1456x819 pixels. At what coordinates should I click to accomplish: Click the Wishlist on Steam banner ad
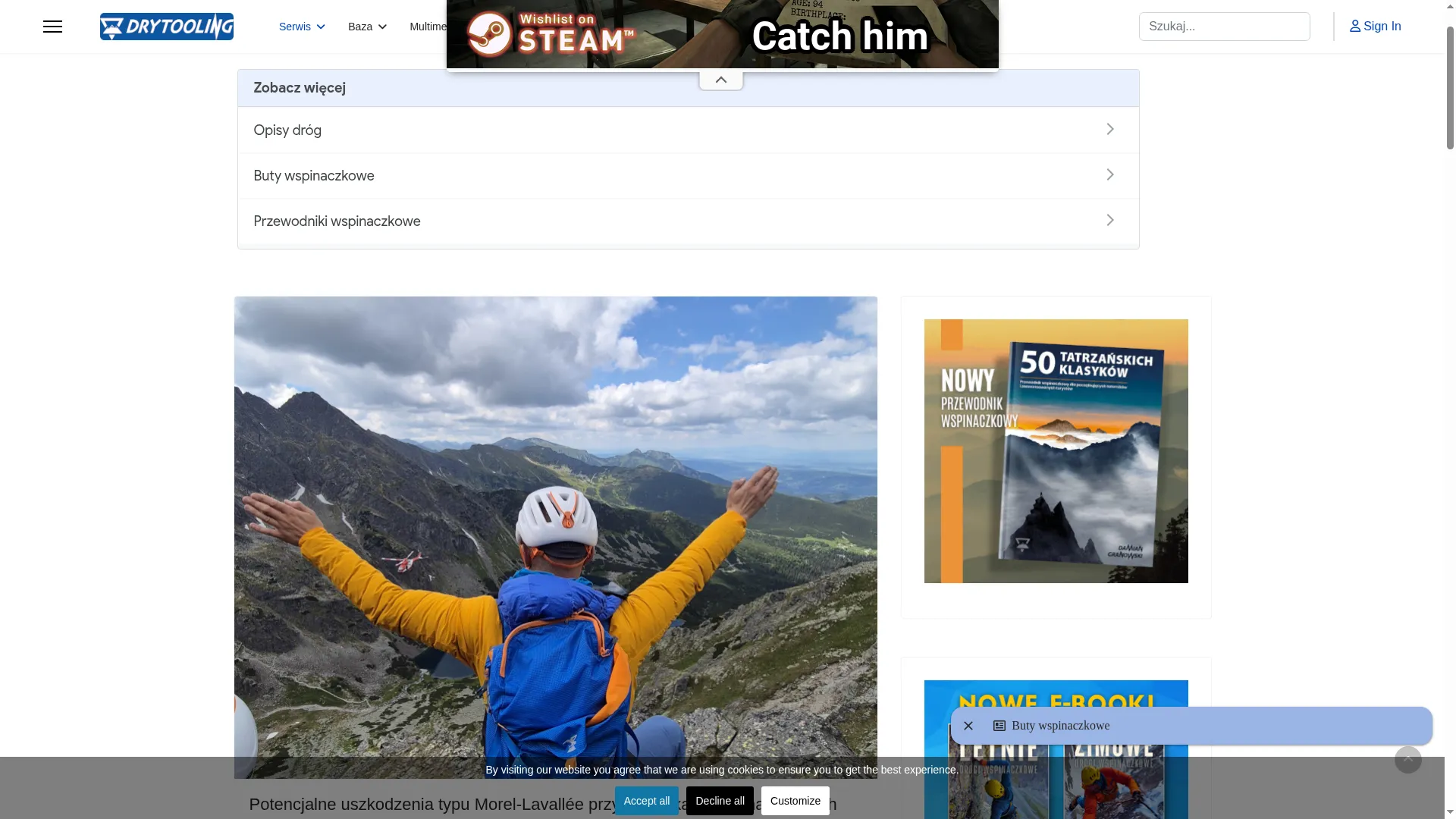coord(722,34)
